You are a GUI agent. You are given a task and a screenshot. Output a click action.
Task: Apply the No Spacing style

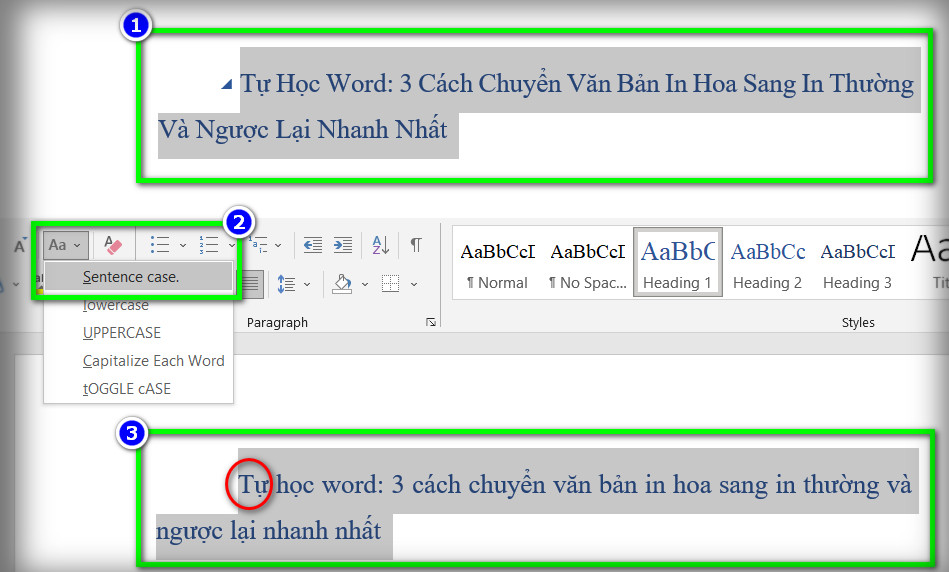(x=588, y=263)
